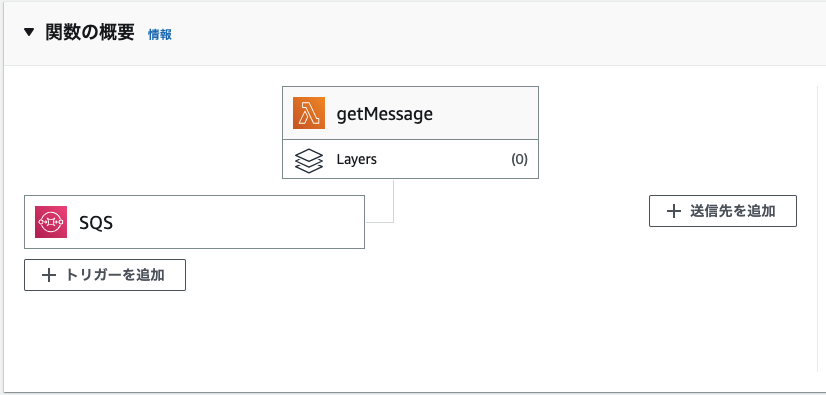Viewport: 826px width, 395px height.
Task: Select the SQS trigger label
Action: [96, 223]
